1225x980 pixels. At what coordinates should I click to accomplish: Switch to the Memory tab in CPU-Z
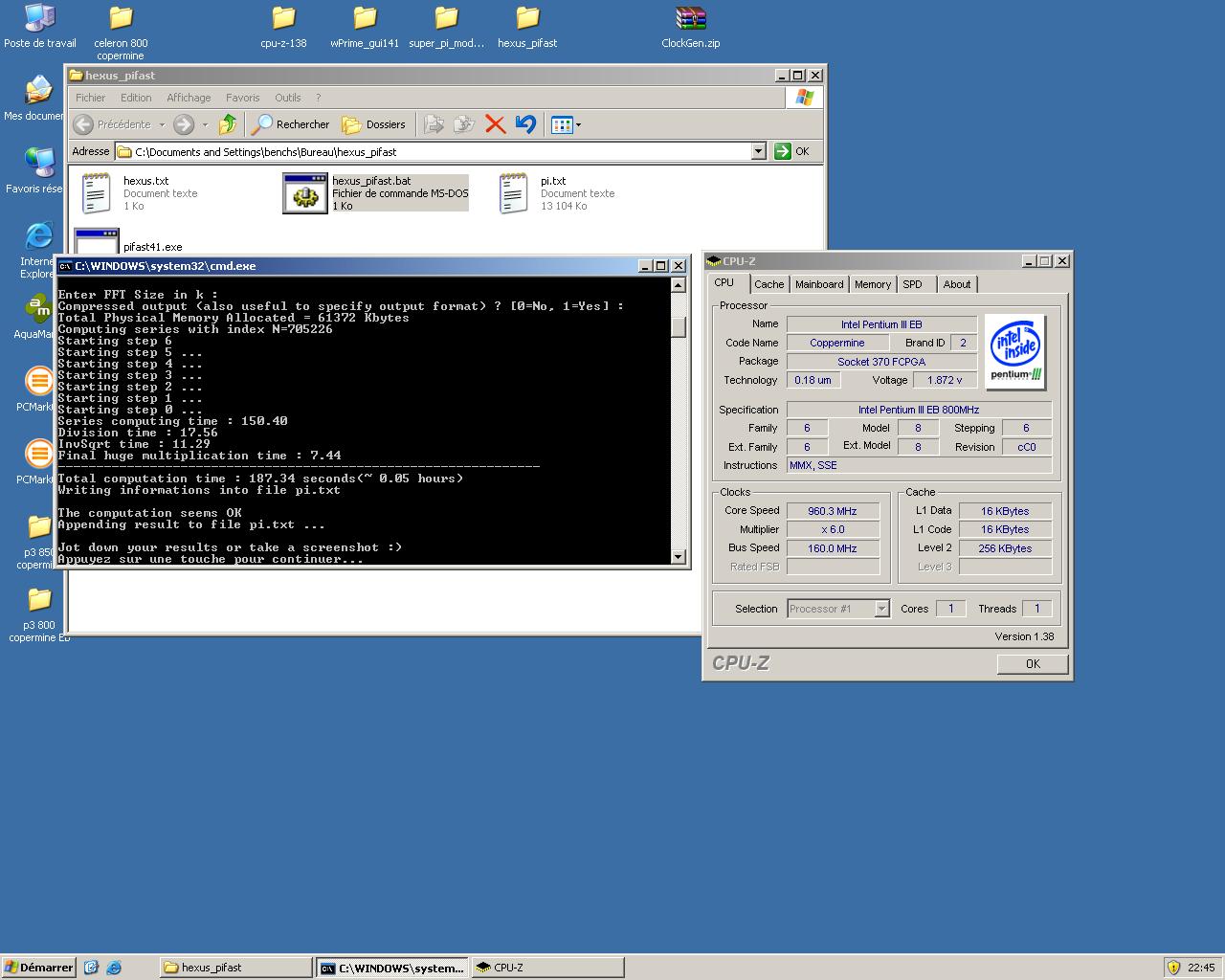[x=873, y=284]
